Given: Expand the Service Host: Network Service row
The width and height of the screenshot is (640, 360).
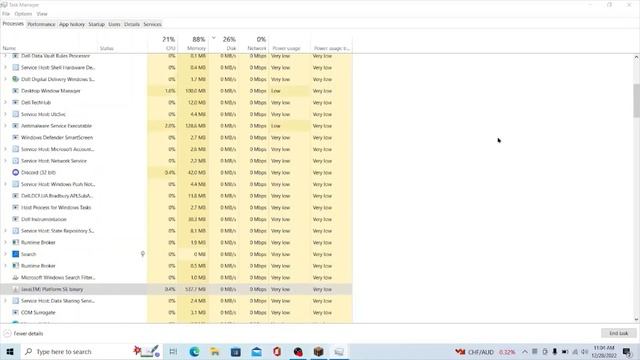Looking at the screenshot, I should click(x=5, y=161).
